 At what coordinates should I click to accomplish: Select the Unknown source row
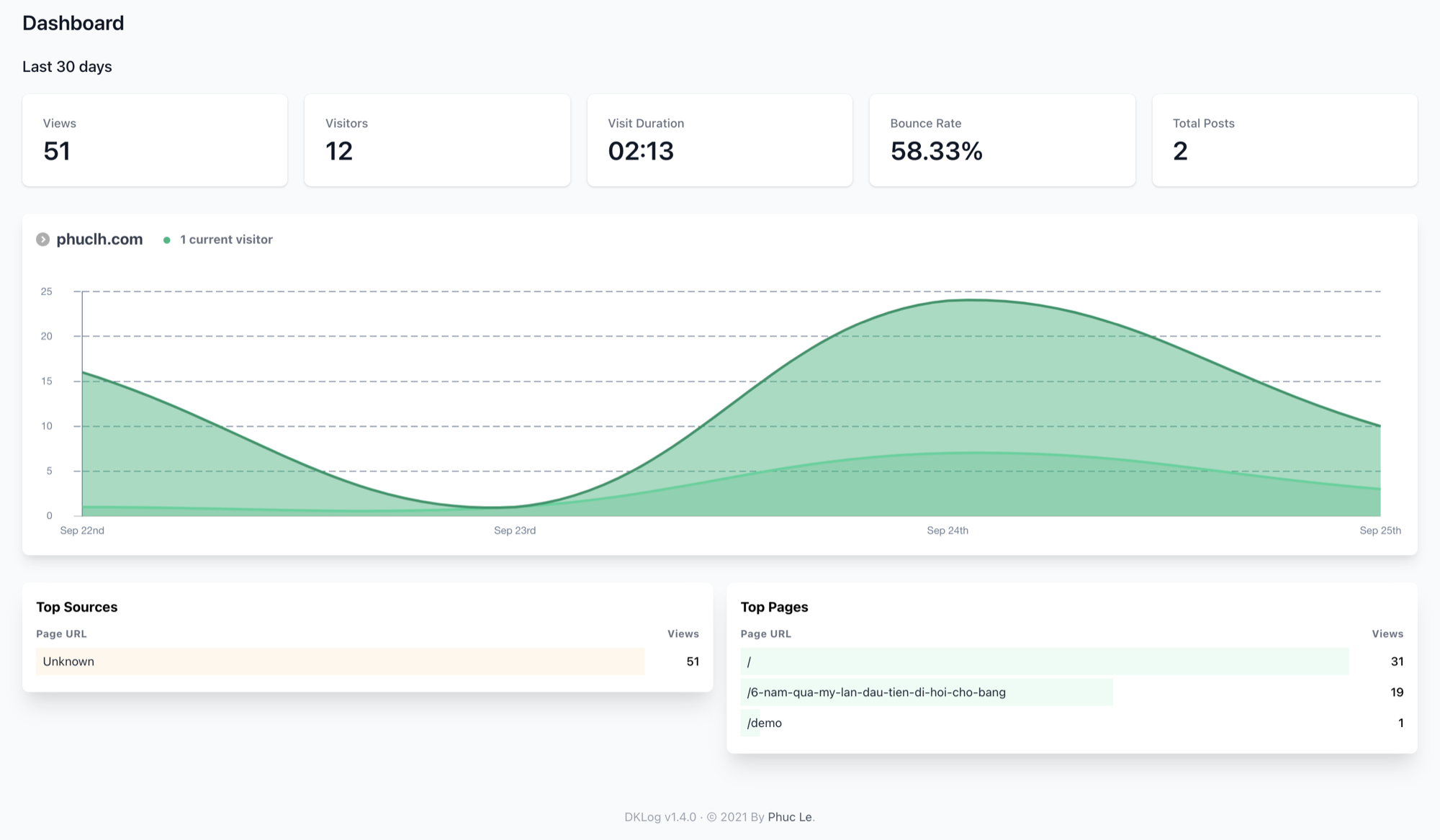click(x=367, y=661)
